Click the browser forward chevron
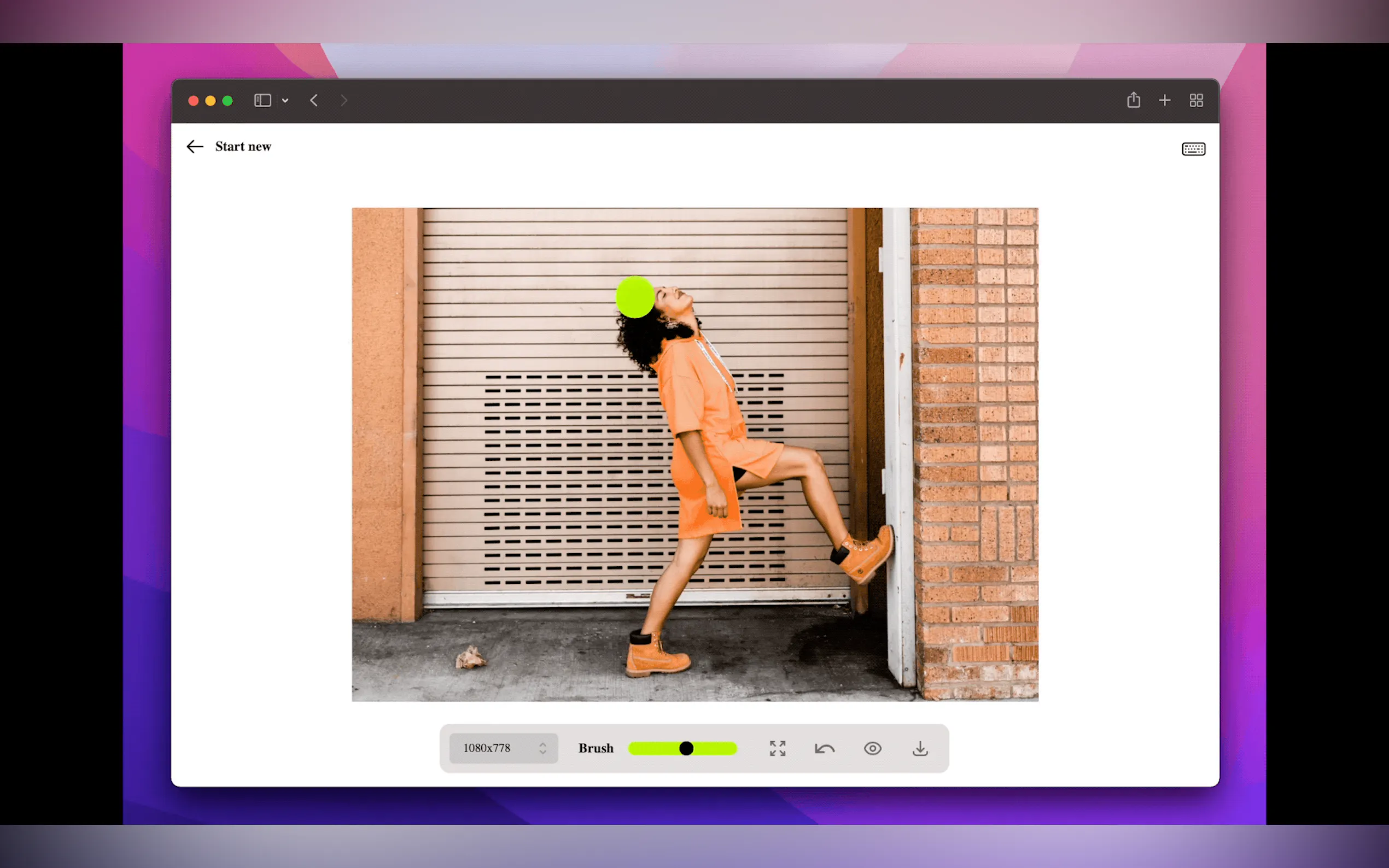The height and width of the screenshot is (868, 1389). point(343,101)
